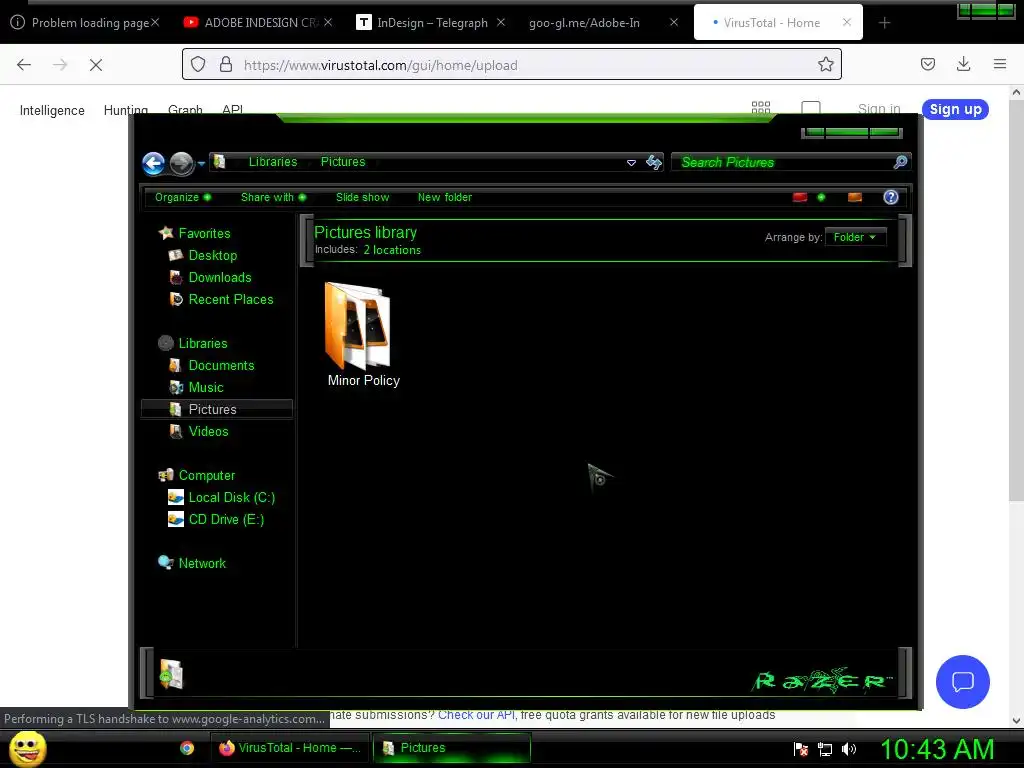The width and height of the screenshot is (1024, 768).
Task: Open the Arrange by Folder dropdown
Action: point(855,237)
